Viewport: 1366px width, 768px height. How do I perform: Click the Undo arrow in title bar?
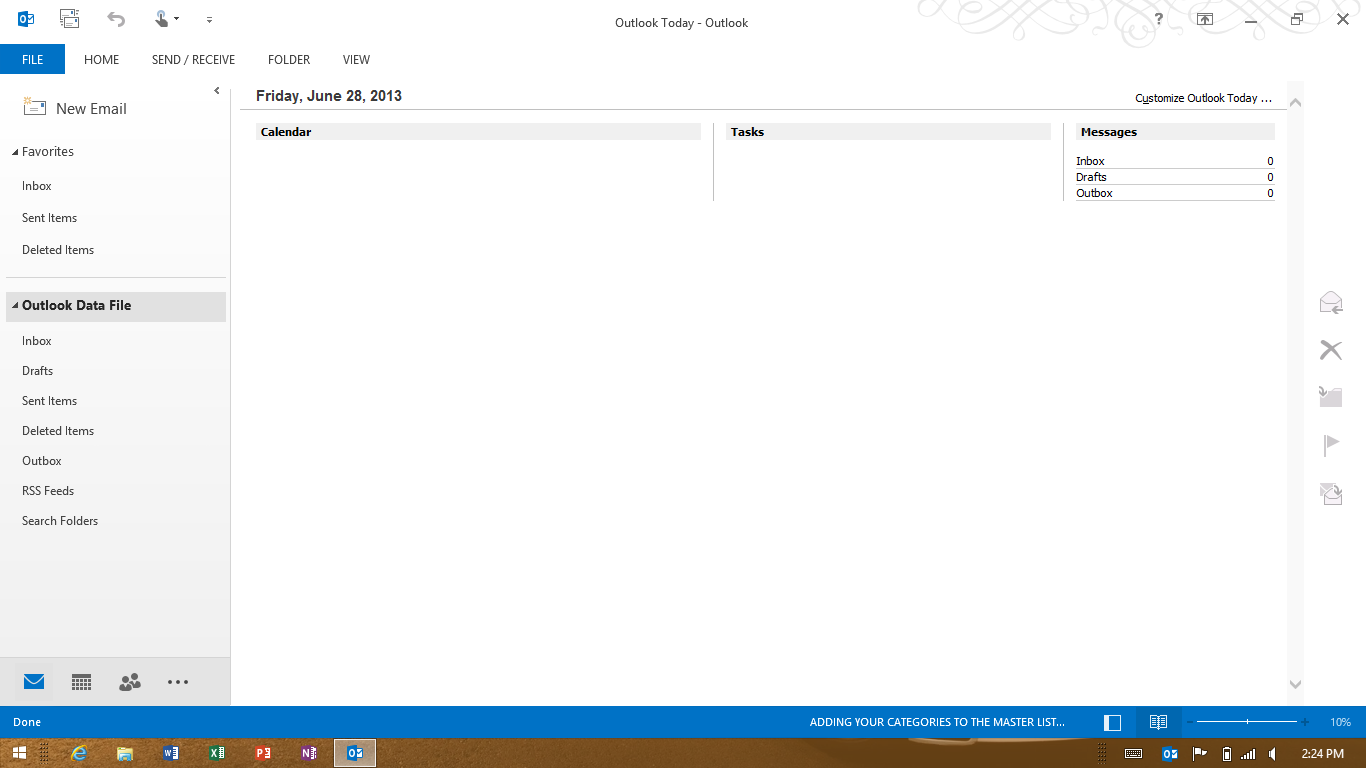pos(116,19)
